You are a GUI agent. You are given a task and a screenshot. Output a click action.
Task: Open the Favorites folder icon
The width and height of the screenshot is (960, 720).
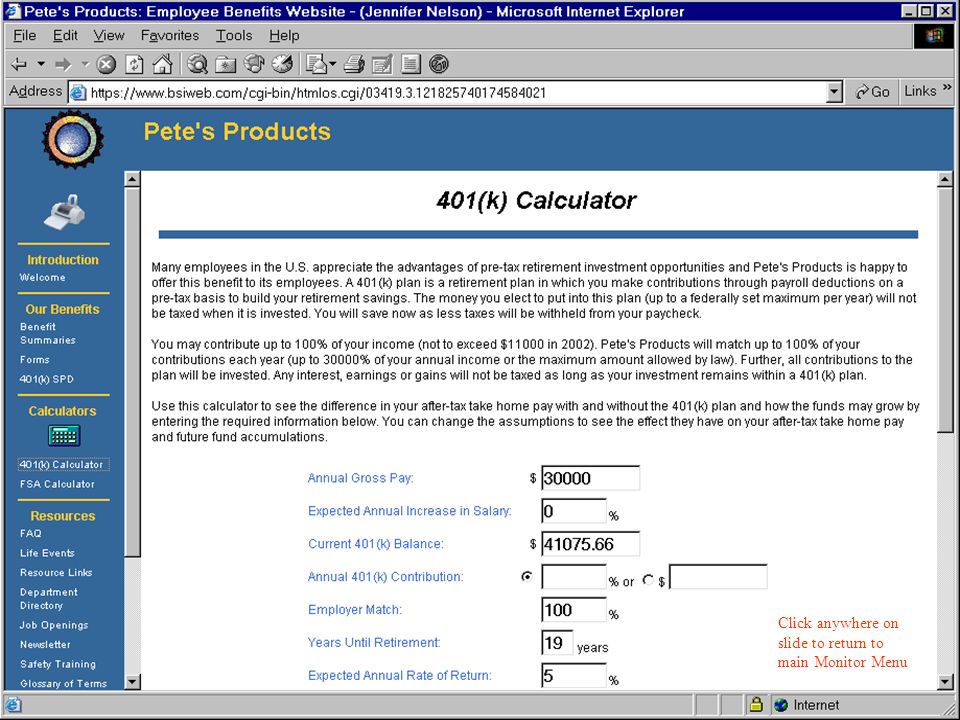tap(226, 64)
